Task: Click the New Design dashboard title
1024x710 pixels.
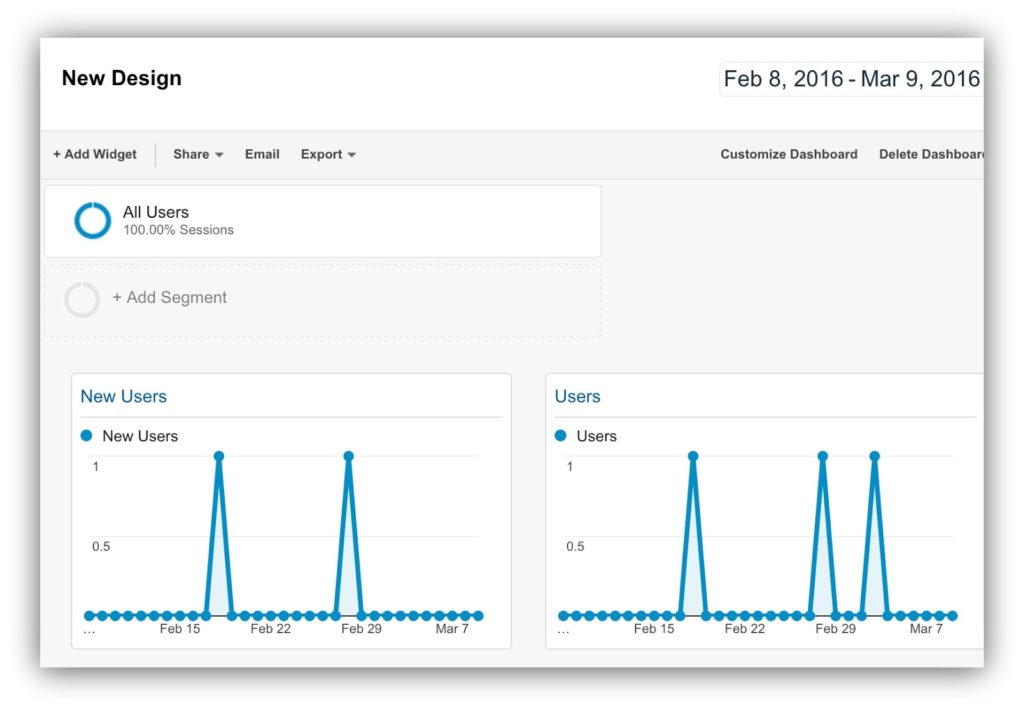Action: (121, 78)
